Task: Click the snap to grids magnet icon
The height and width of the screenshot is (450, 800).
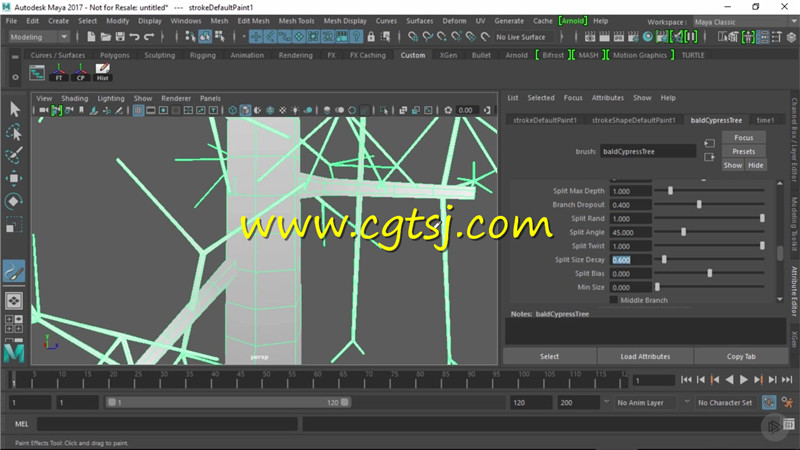Action: [x=413, y=37]
